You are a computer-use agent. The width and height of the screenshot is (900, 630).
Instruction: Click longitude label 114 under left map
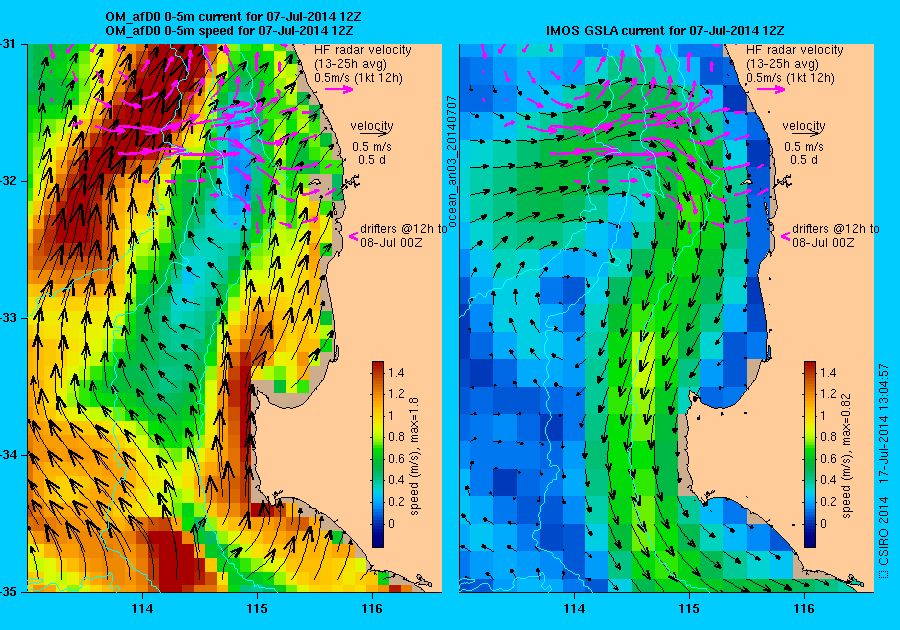tap(142, 609)
